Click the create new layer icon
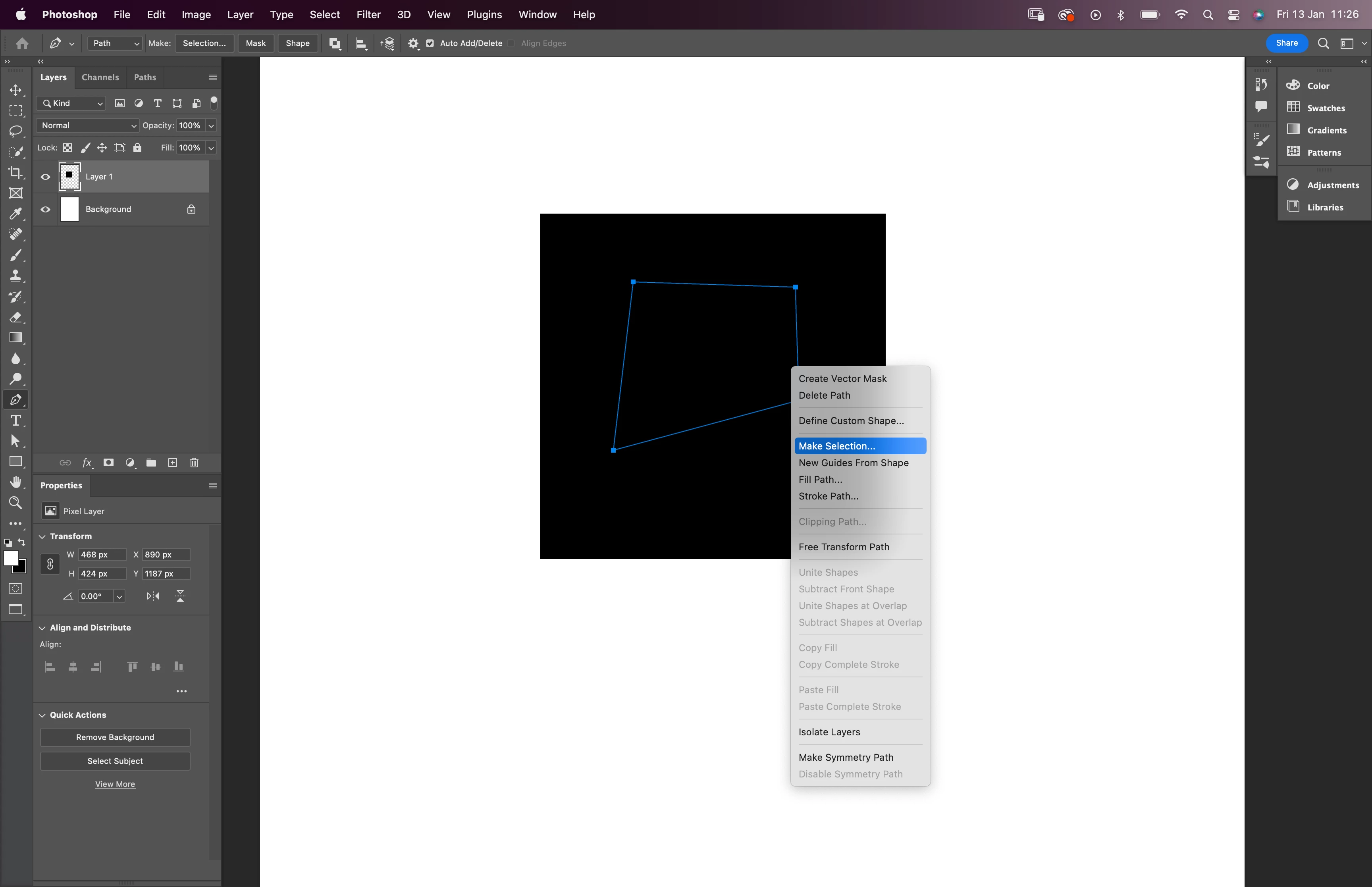 [173, 463]
